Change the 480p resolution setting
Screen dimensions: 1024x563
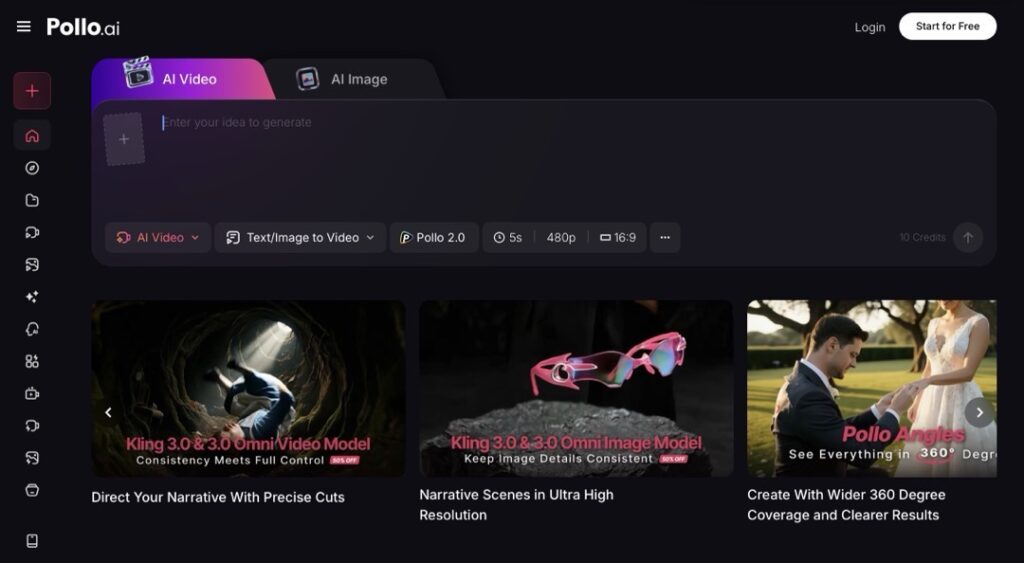pyautogui.click(x=561, y=238)
